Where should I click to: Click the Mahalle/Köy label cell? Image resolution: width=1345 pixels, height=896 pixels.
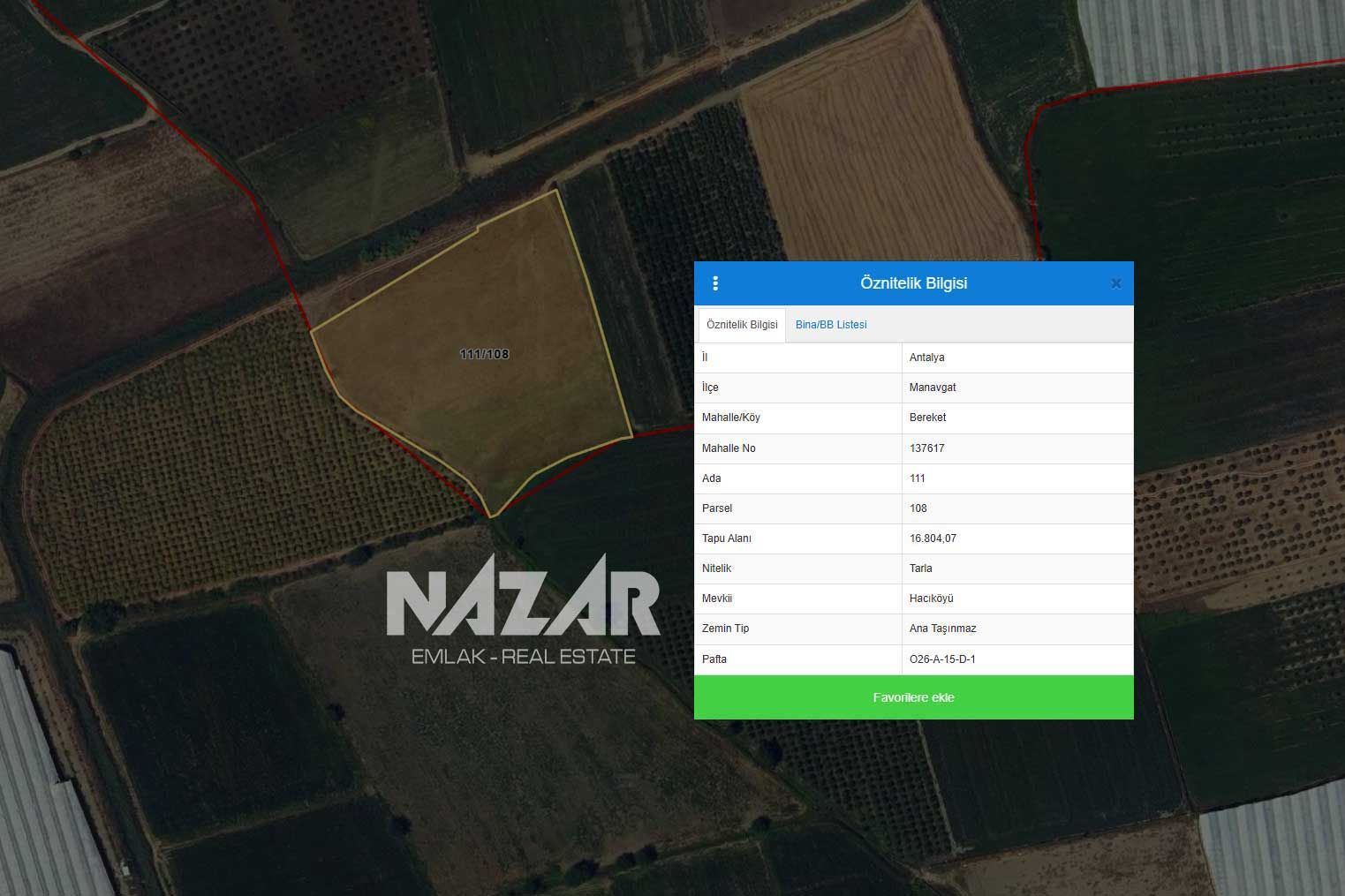click(730, 418)
